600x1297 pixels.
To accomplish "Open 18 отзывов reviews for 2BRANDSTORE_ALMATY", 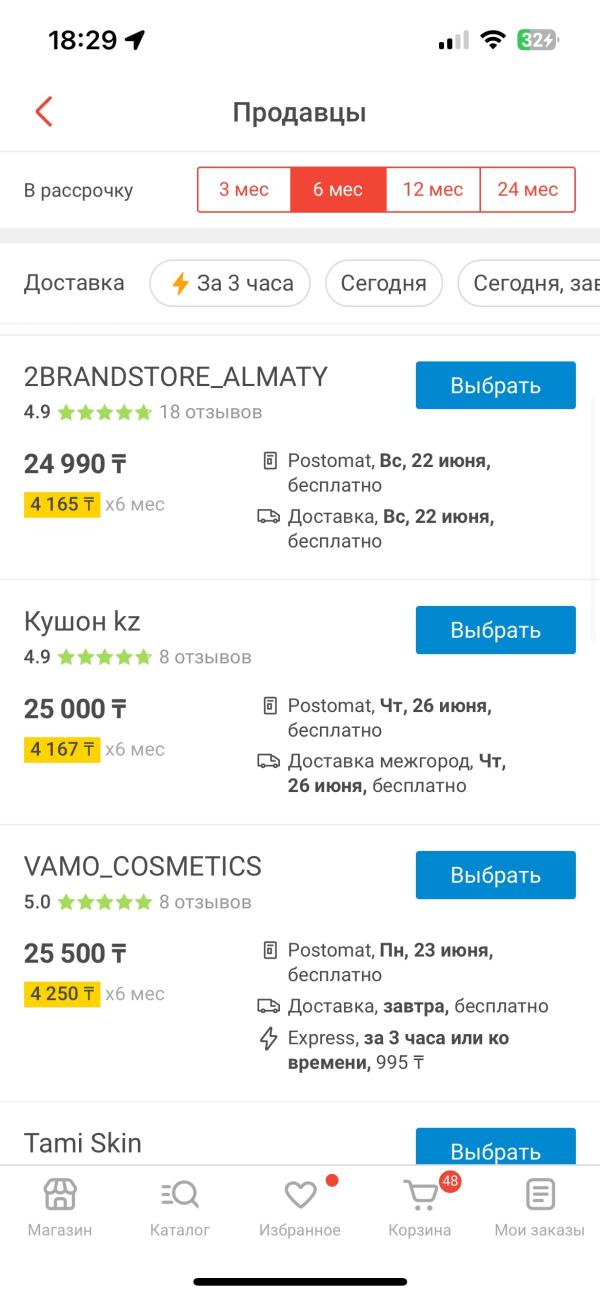I will click(x=211, y=412).
